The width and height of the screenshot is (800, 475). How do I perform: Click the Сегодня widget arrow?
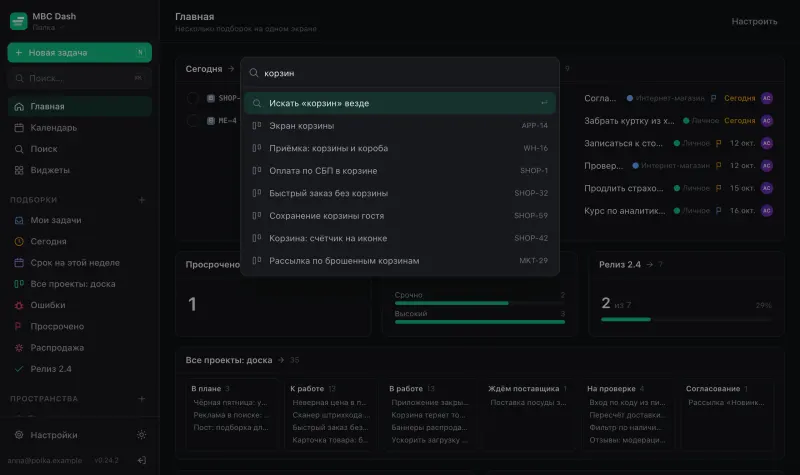point(231,68)
